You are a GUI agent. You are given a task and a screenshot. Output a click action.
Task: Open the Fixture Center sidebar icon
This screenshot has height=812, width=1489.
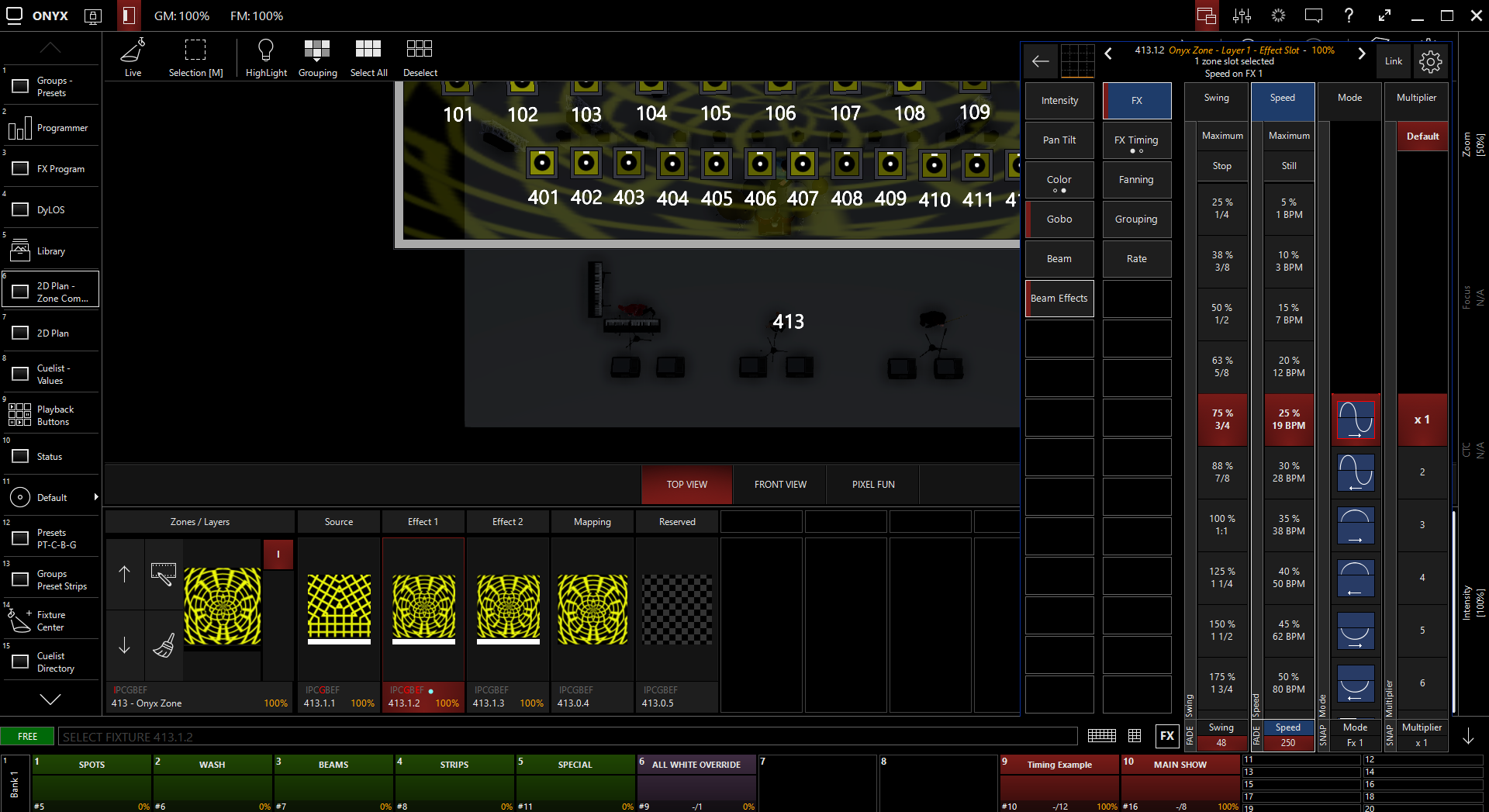point(20,620)
